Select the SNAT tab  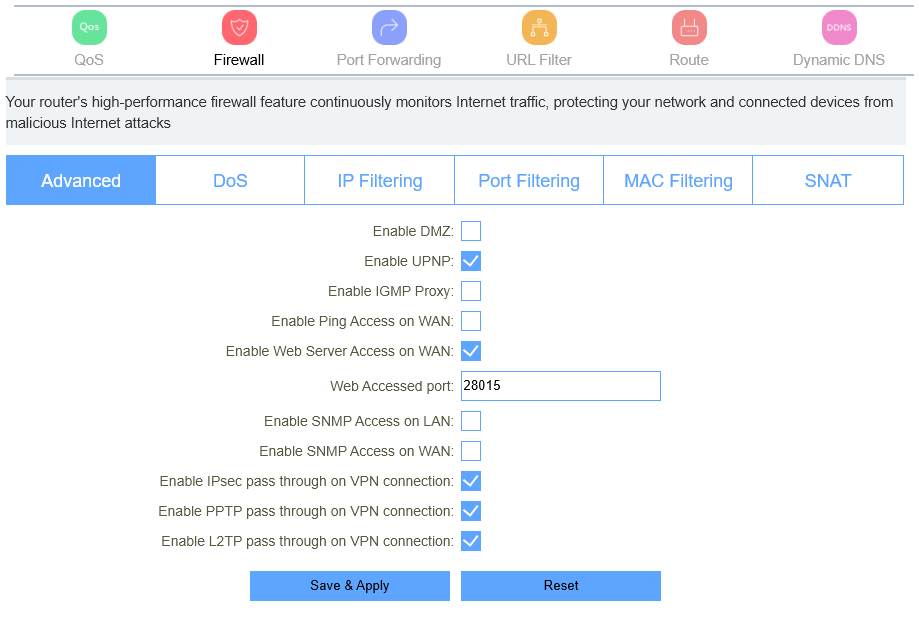(x=828, y=181)
